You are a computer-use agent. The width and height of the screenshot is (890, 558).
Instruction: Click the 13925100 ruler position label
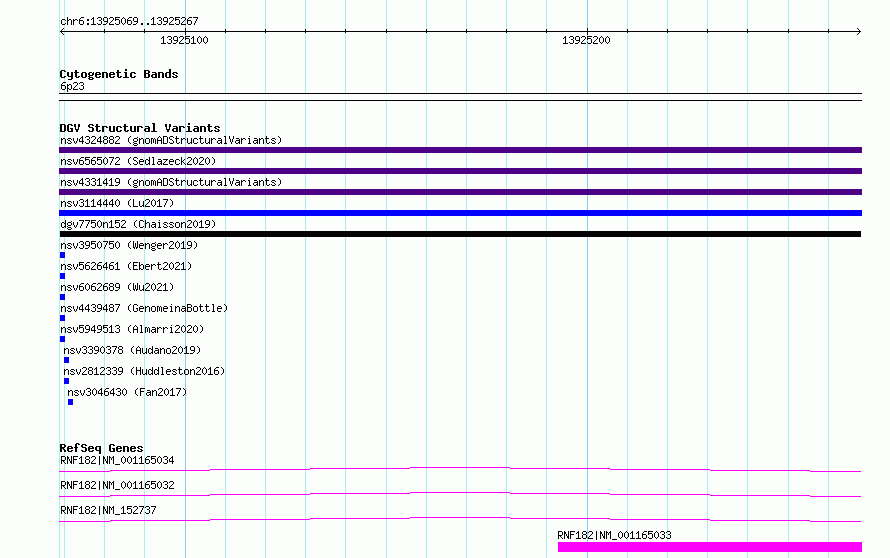click(x=184, y=40)
